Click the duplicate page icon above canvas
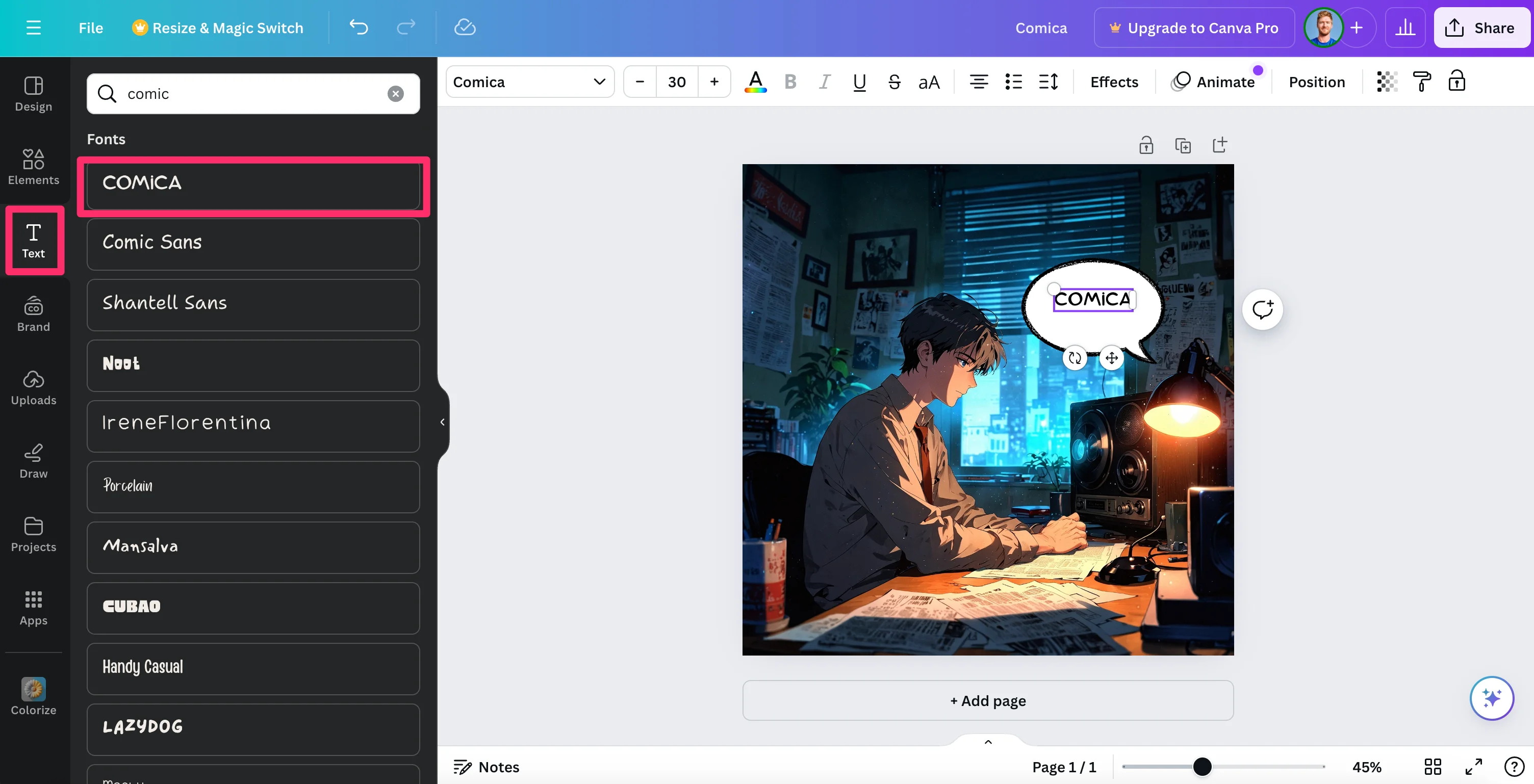The width and height of the screenshot is (1534, 784). pos(1183,145)
